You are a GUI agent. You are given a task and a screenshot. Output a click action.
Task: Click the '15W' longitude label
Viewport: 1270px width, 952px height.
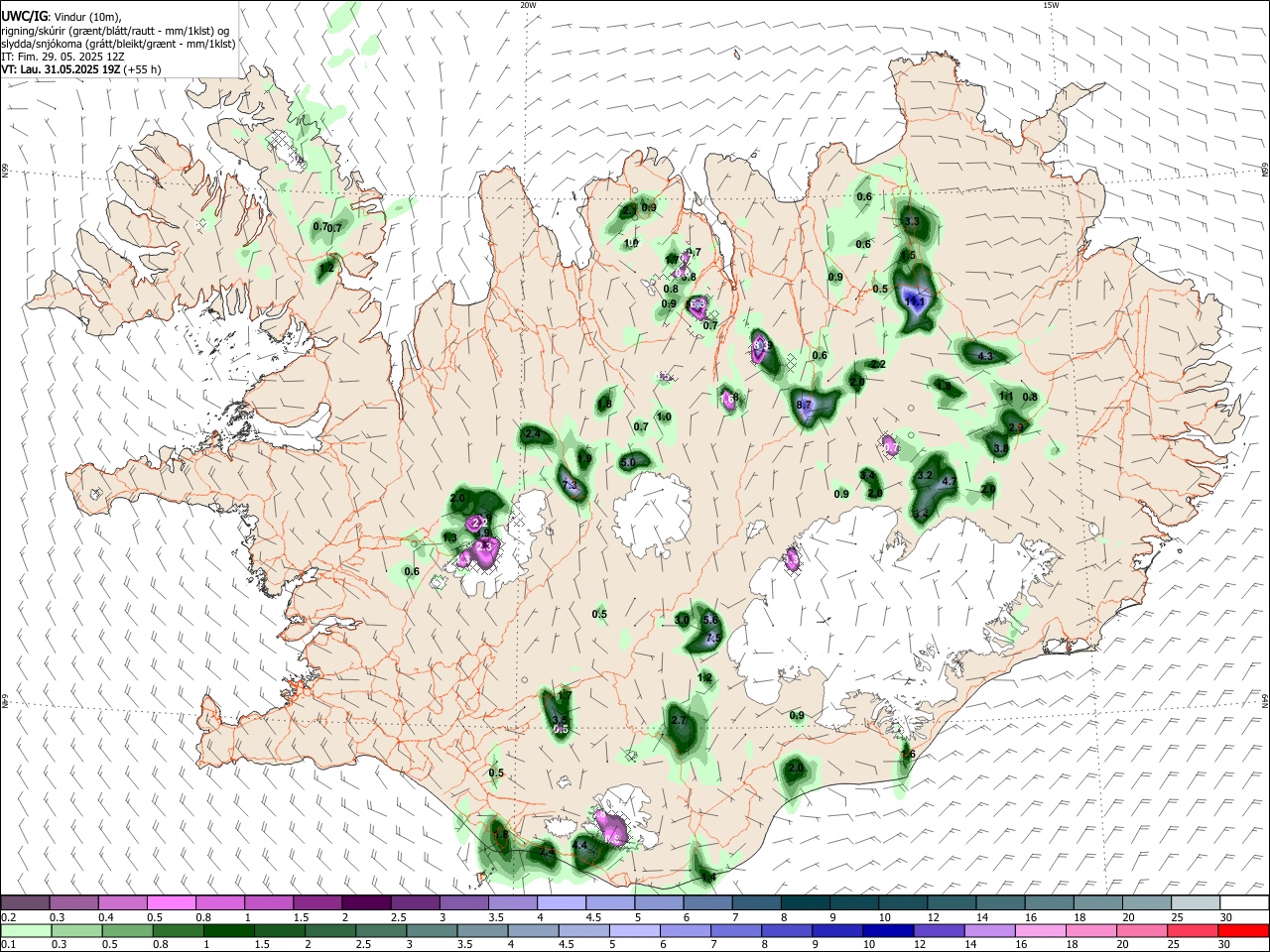(x=1051, y=5)
